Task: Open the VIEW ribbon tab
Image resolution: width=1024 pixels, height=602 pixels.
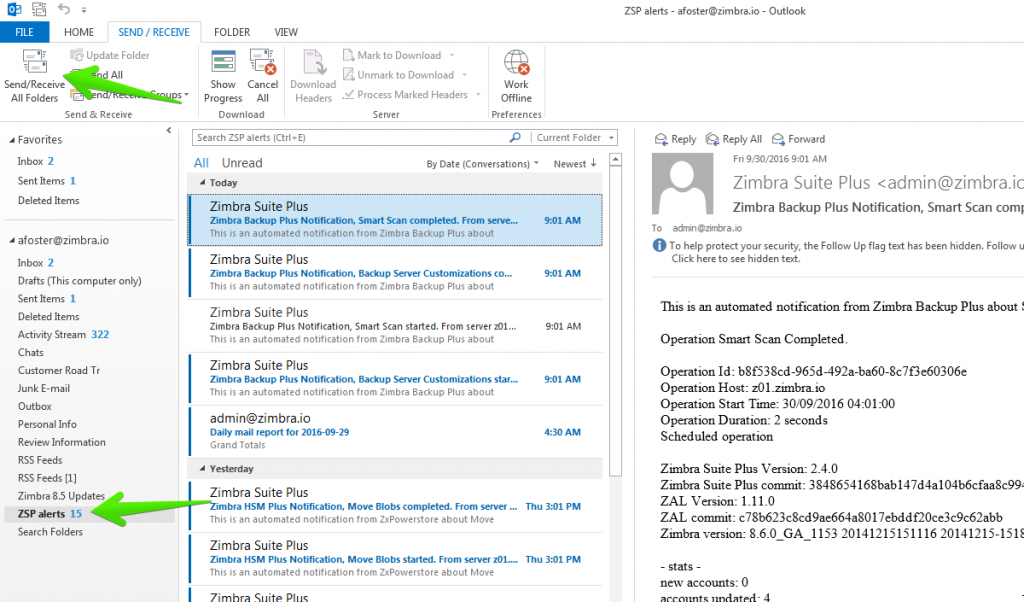Action: (286, 32)
